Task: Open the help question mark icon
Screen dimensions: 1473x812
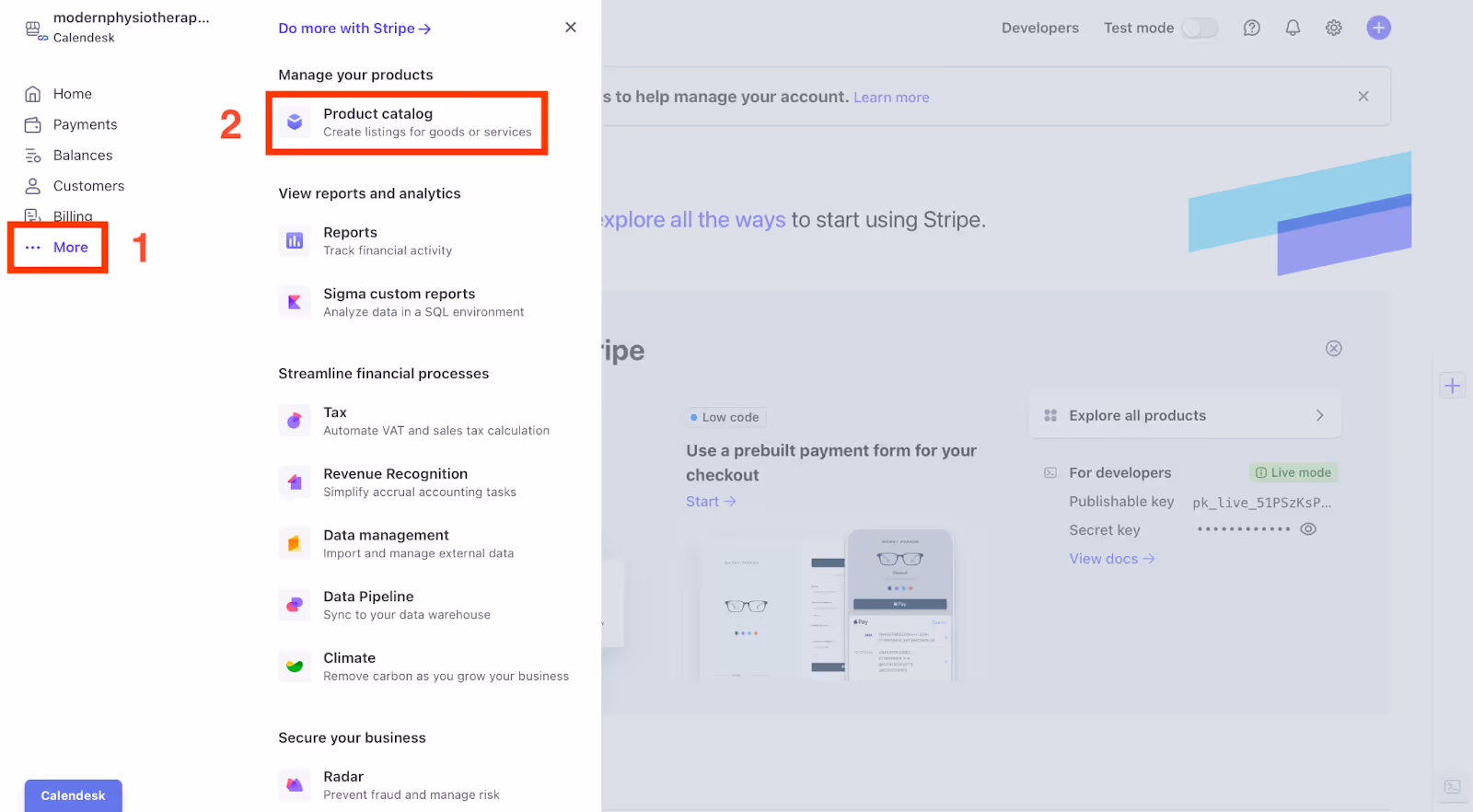Action: pos(1251,28)
